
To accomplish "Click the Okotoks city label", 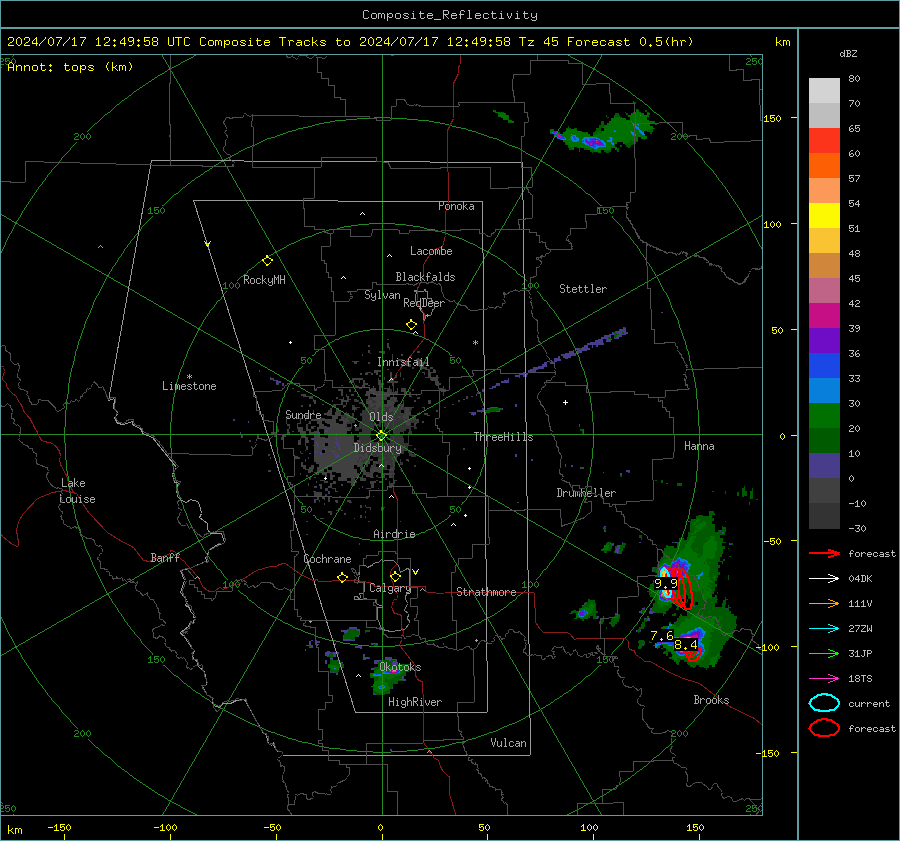I will pos(400,667).
